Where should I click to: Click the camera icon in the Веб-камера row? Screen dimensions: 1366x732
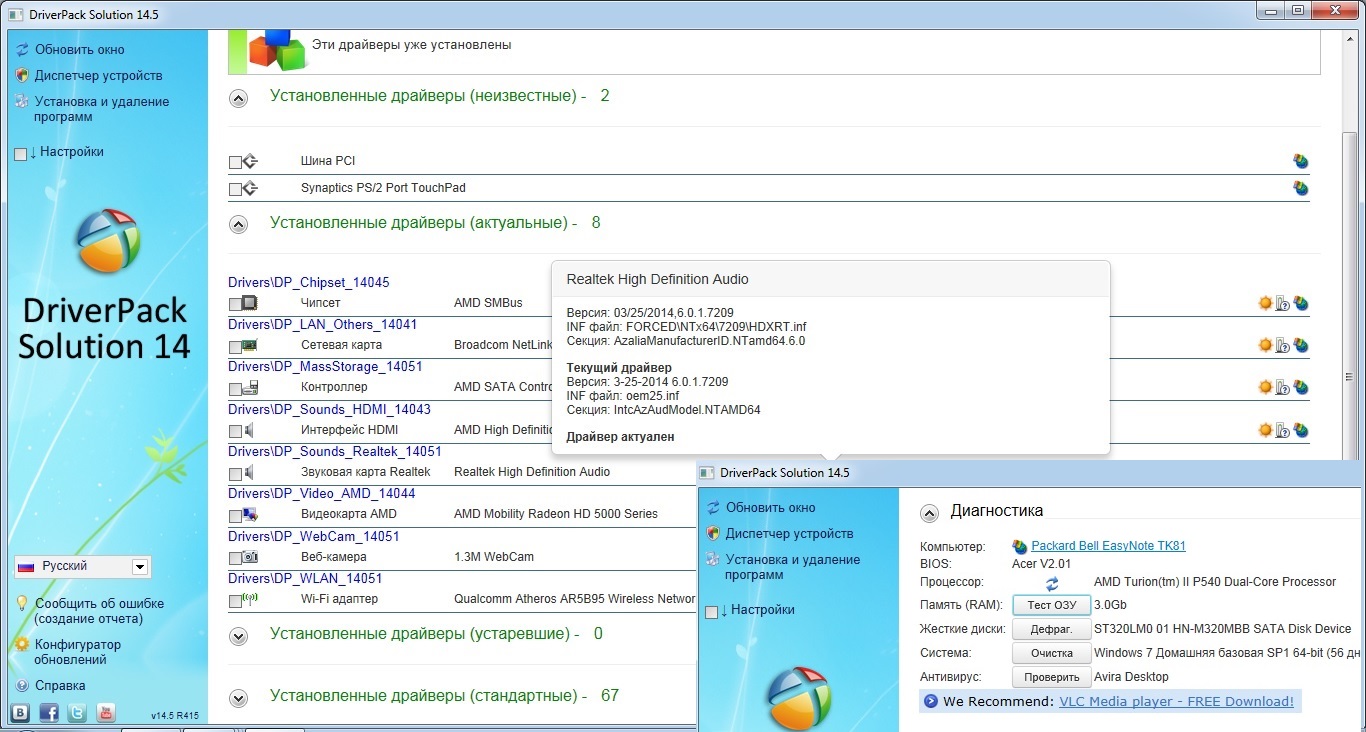(250, 557)
